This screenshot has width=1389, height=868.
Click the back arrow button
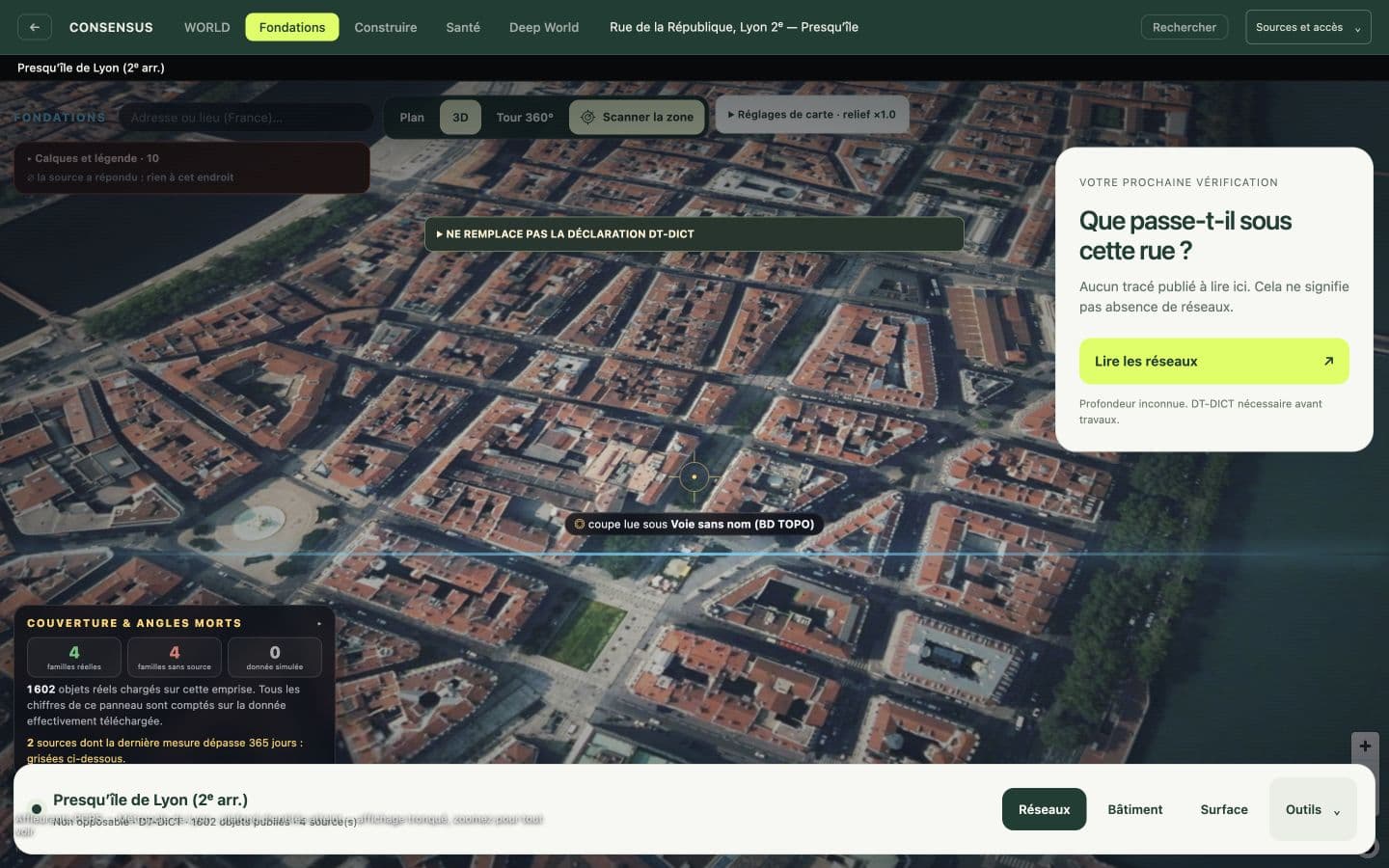[35, 27]
